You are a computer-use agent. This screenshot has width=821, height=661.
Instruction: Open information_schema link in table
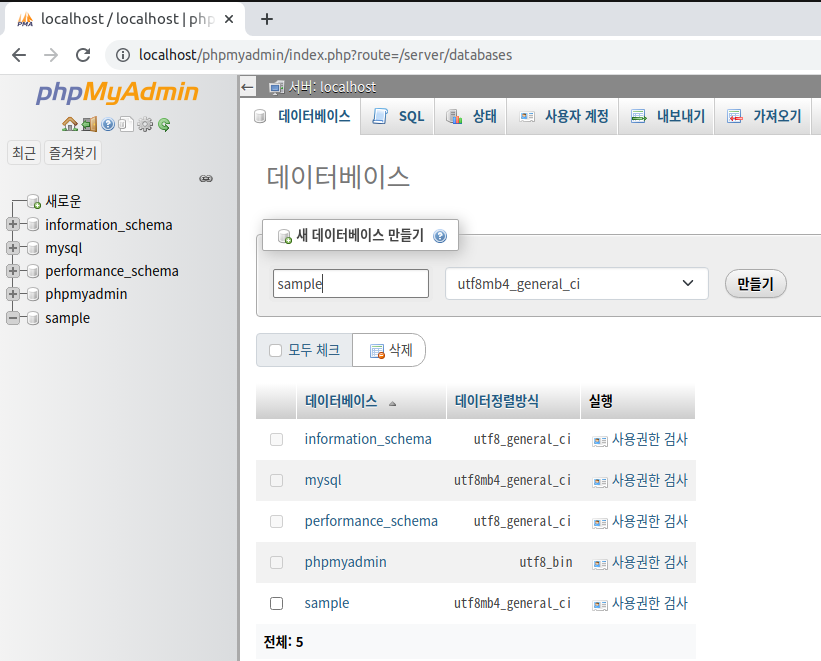tap(368, 439)
